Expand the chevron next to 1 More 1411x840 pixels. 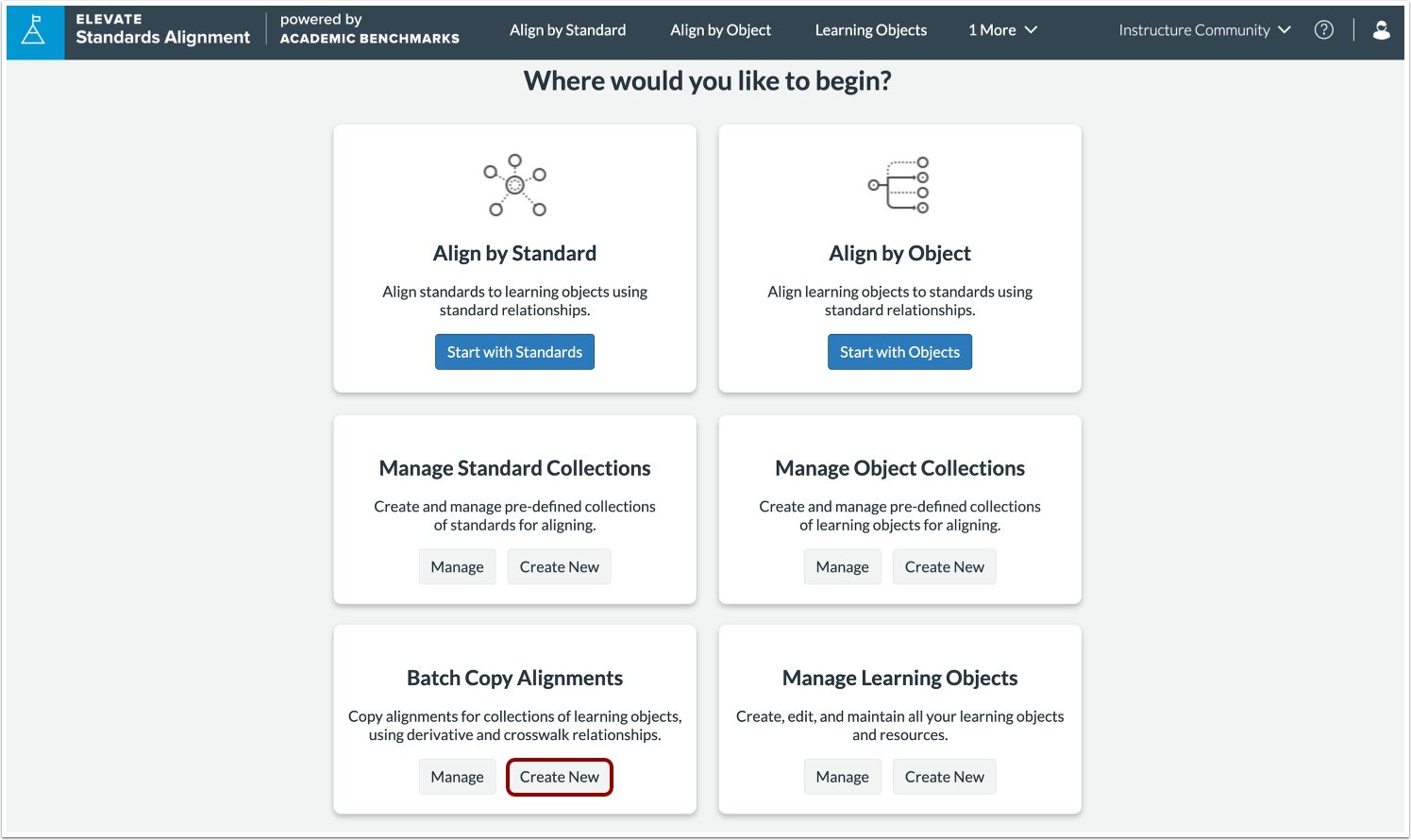(1031, 29)
